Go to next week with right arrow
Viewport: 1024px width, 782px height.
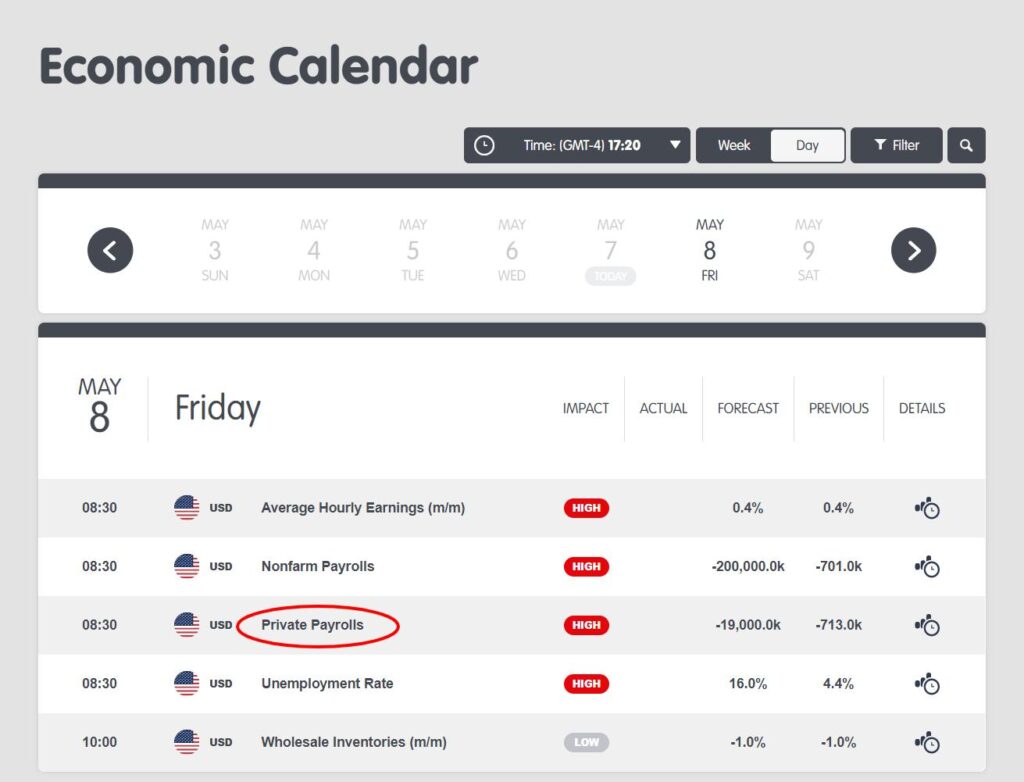913,250
